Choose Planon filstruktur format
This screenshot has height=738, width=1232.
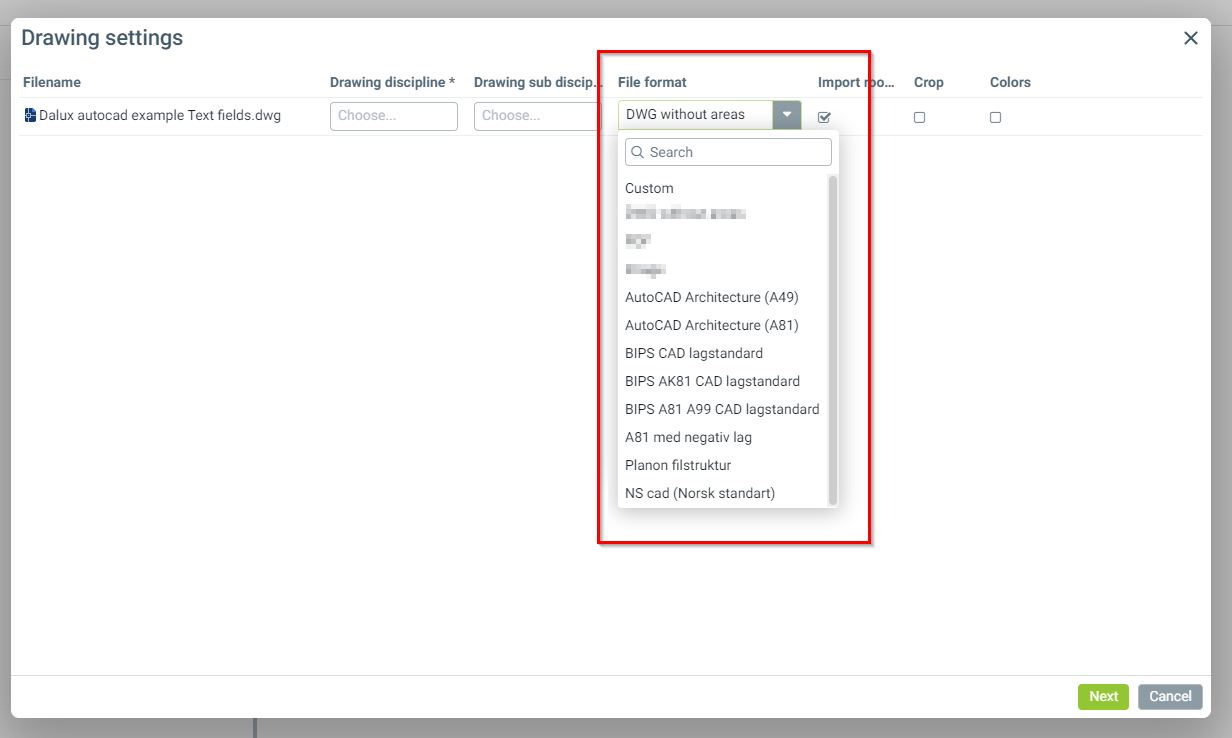[x=678, y=465]
